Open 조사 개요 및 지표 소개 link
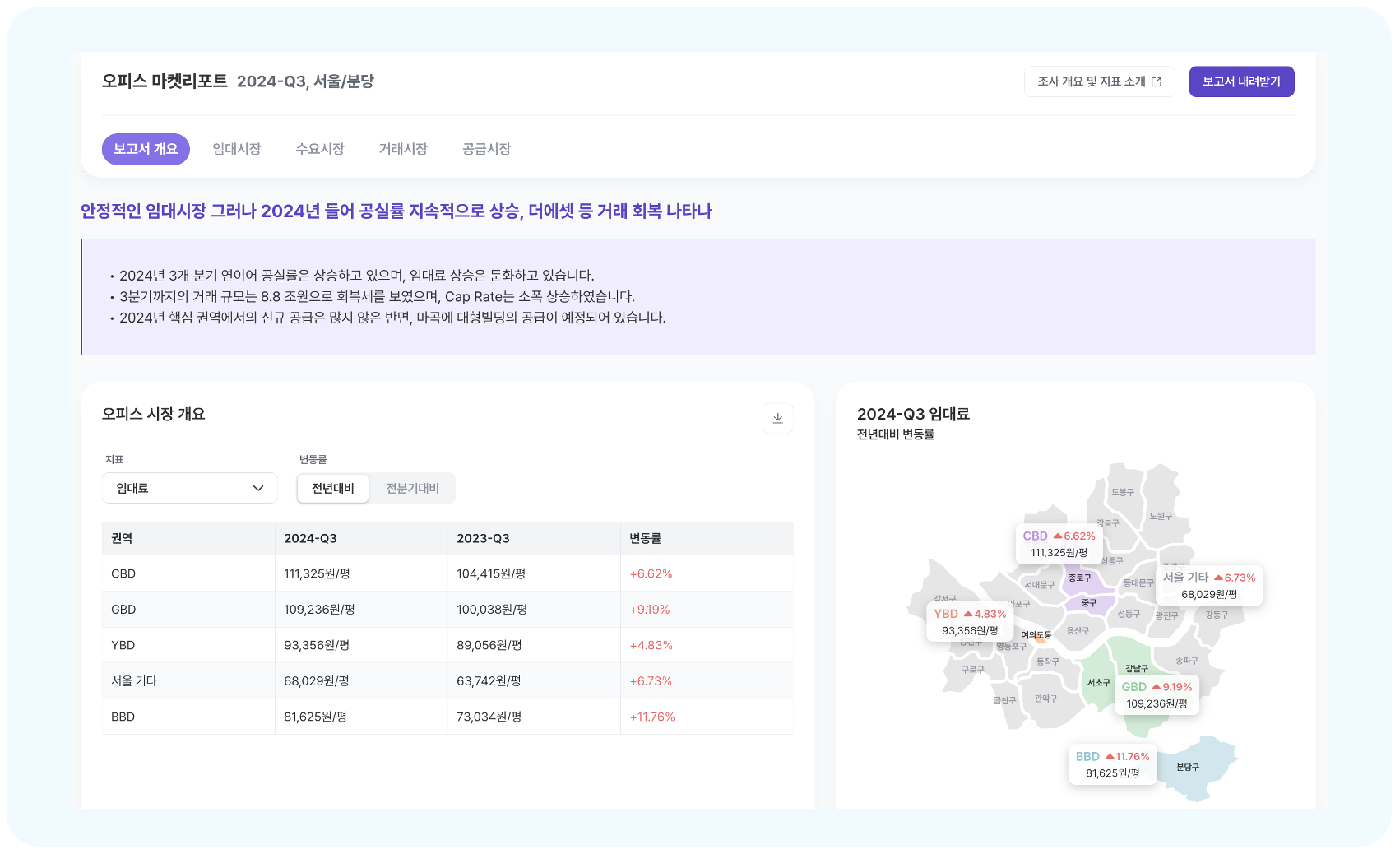 coord(1091,81)
